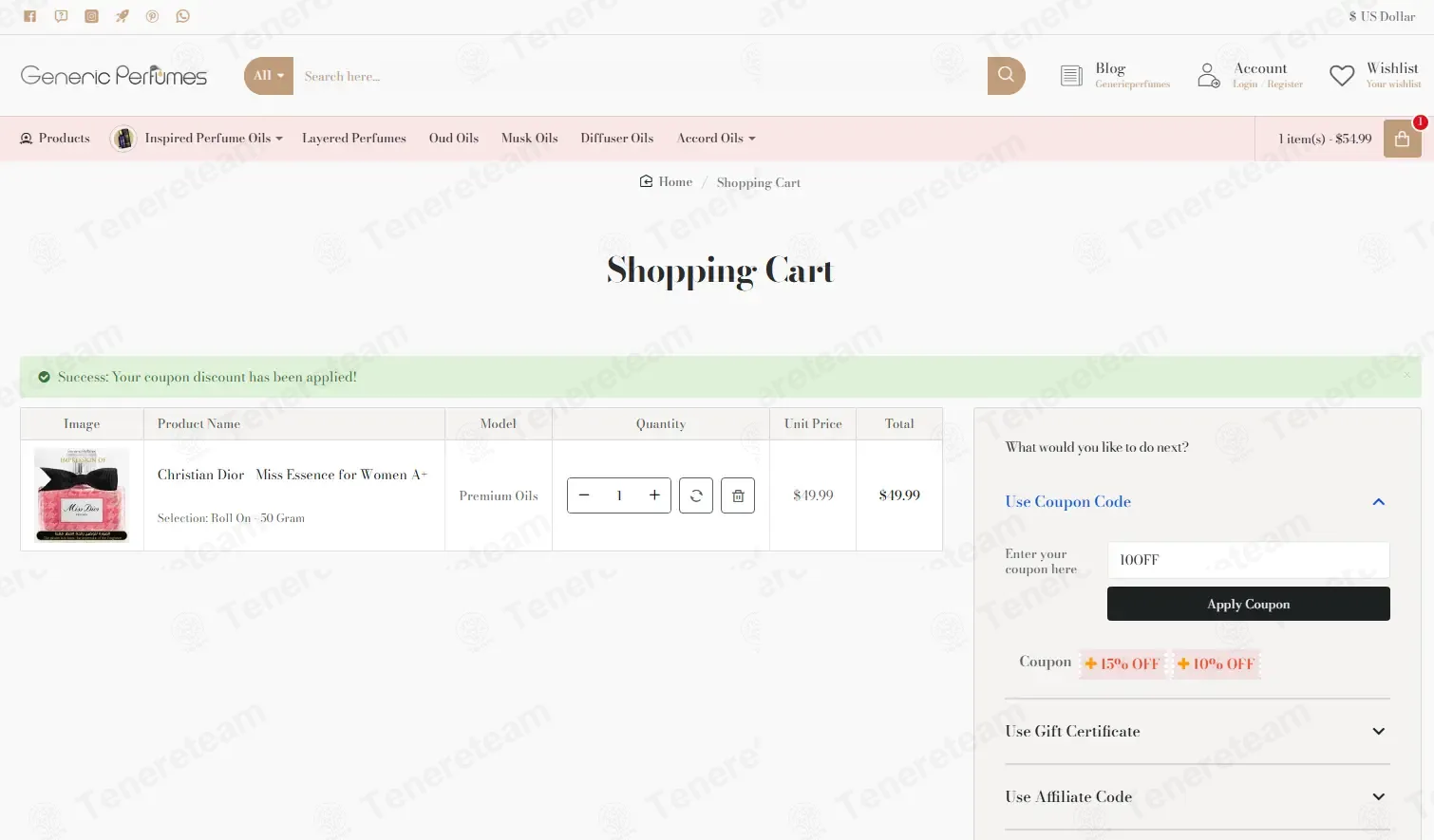Expand the Use Gift Certificate section

click(x=1197, y=731)
